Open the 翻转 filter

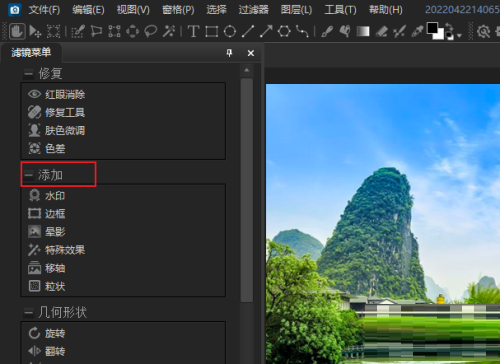(x=47, y=351)
